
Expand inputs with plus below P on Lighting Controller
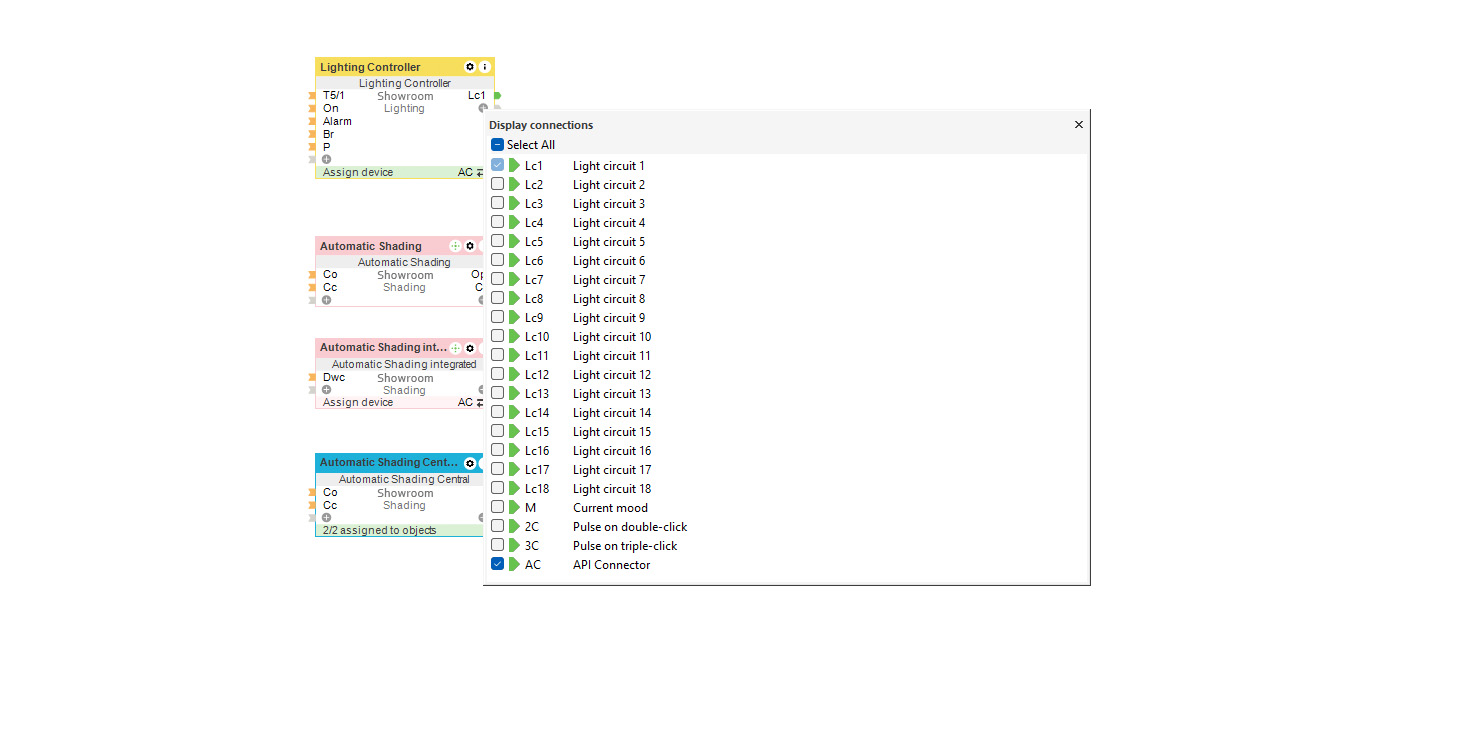coord(326,159)
